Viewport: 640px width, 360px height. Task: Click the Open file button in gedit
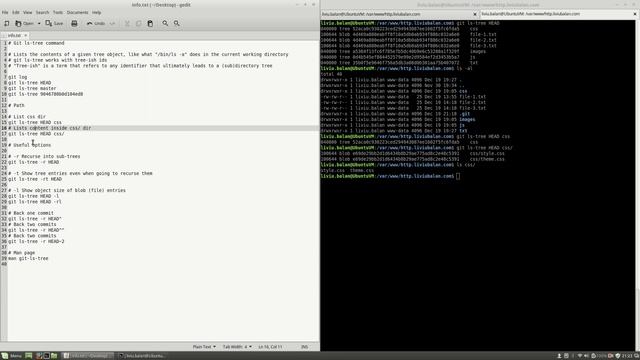[x=24, y=24]
